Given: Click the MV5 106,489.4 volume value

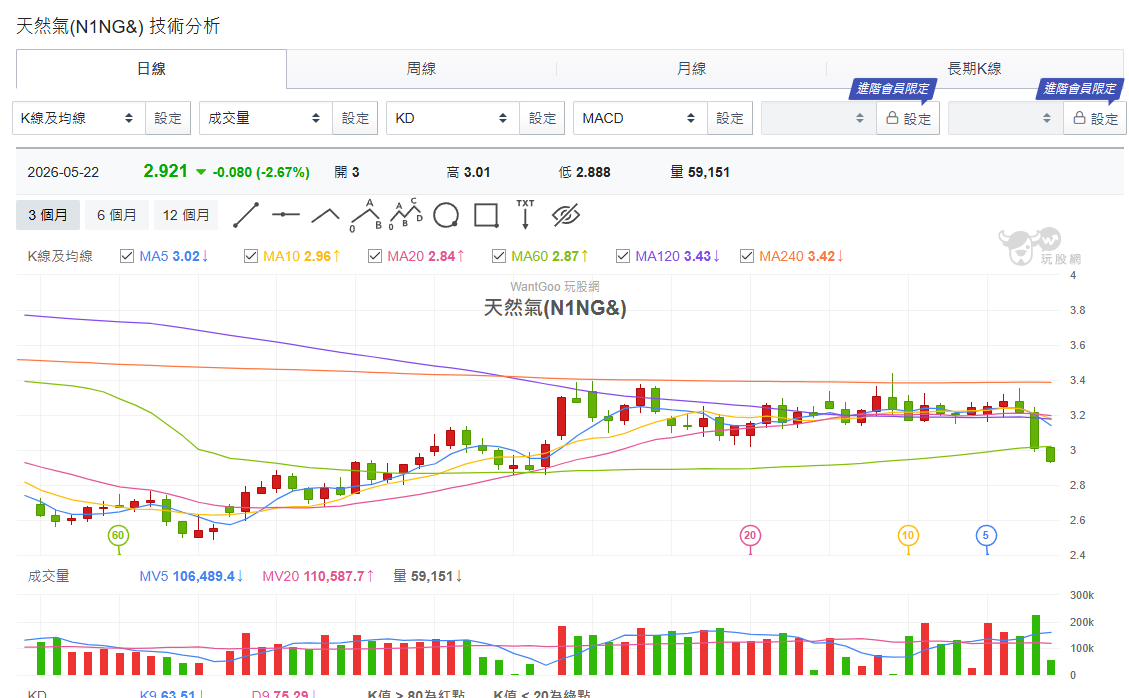Looking at the screenshot, I should [191, 576].
